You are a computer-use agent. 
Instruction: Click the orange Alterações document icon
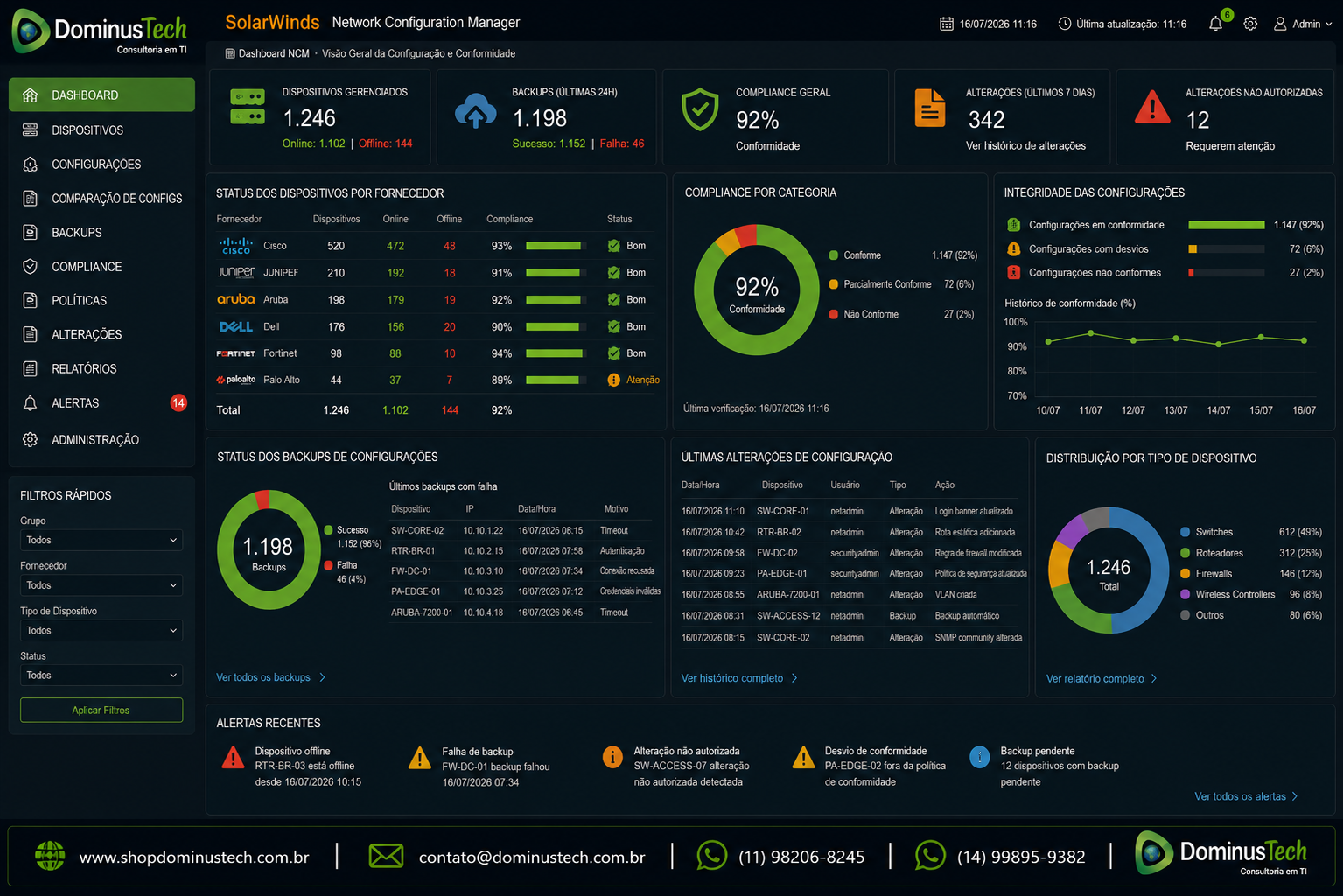(930, 108)
